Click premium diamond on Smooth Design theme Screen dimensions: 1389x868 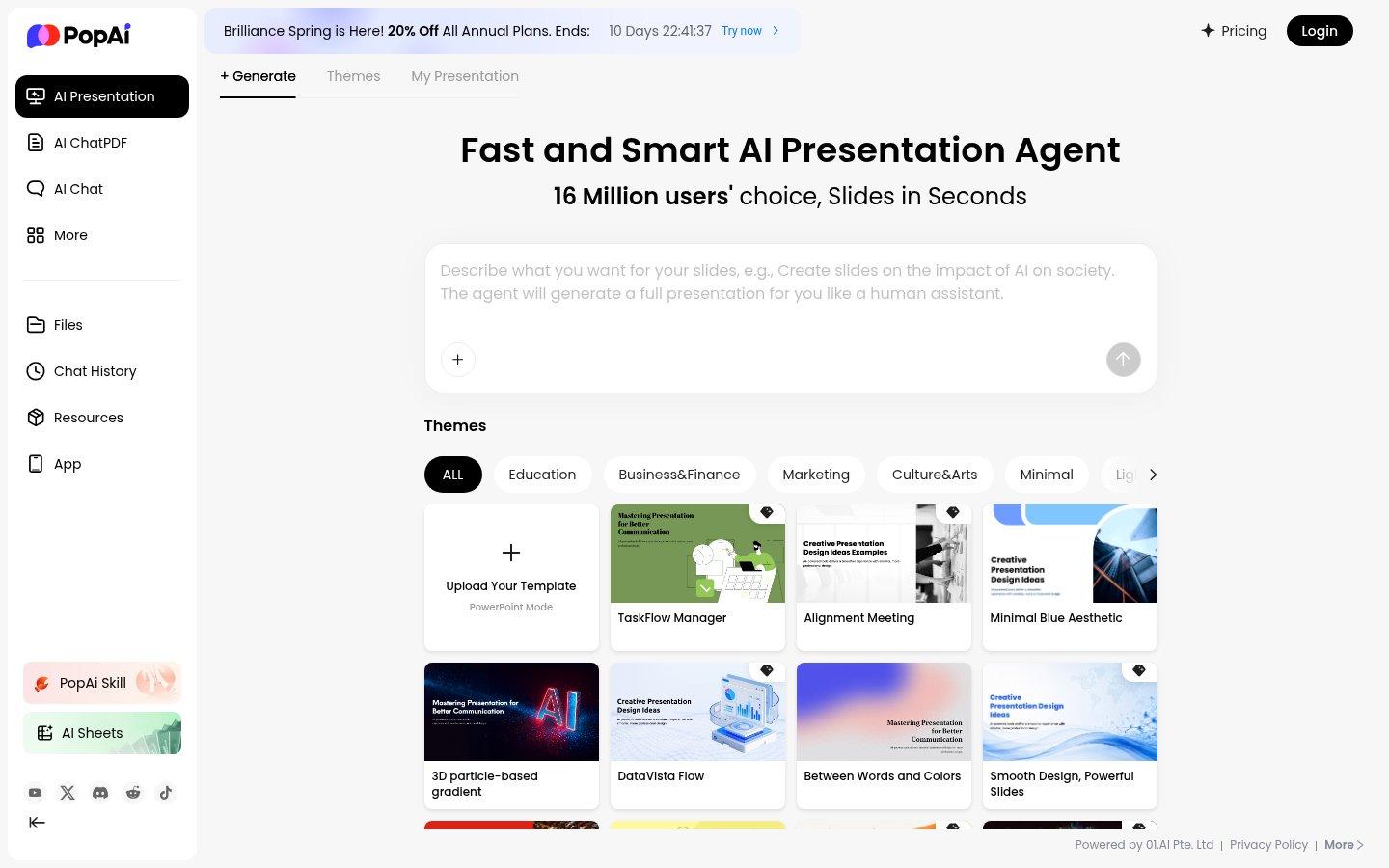(1139, 670)
